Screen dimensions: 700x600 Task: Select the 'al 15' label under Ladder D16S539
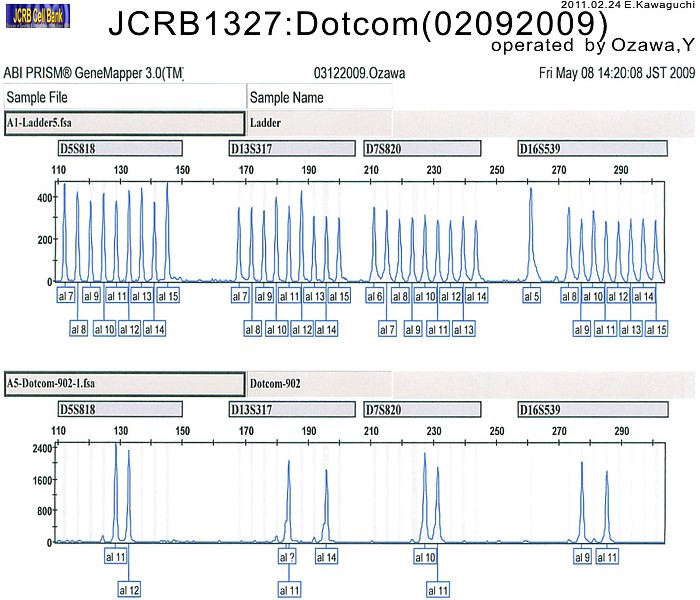pyautogui.click(x=656, y=329)
